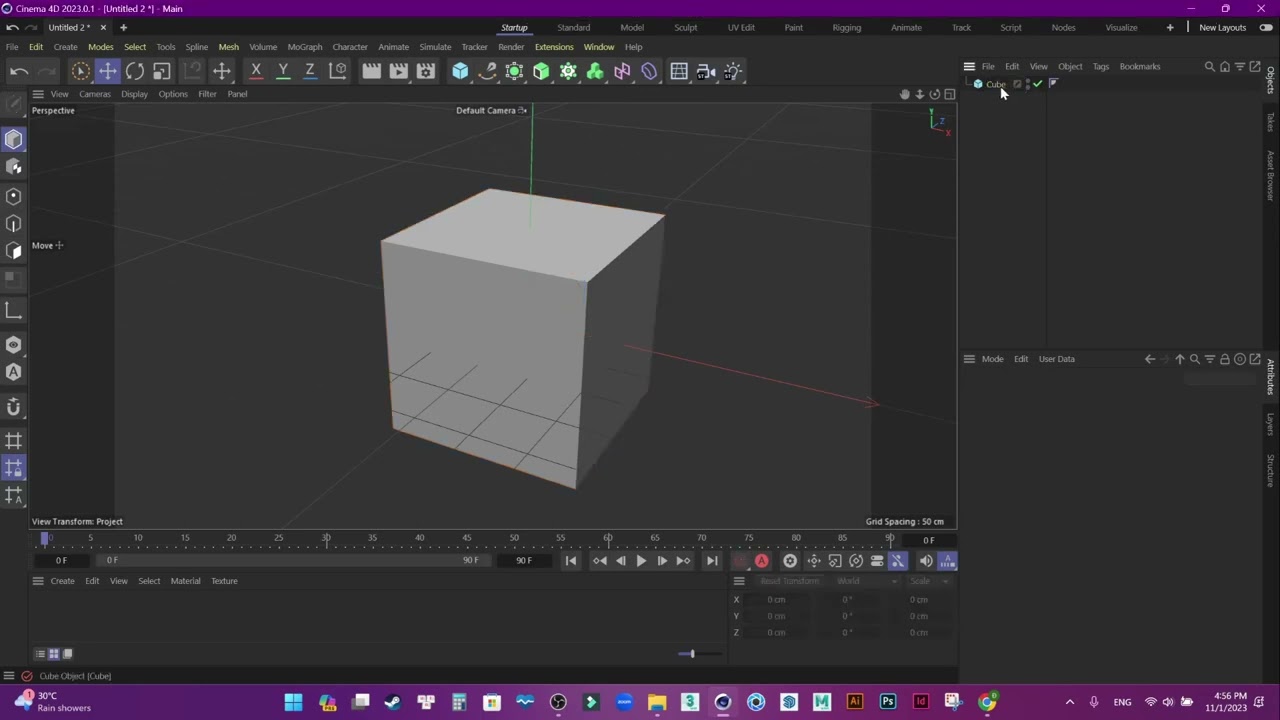The image size is (1280, 720).
Task: Go to the end of timeline
Action: (712, 561)
